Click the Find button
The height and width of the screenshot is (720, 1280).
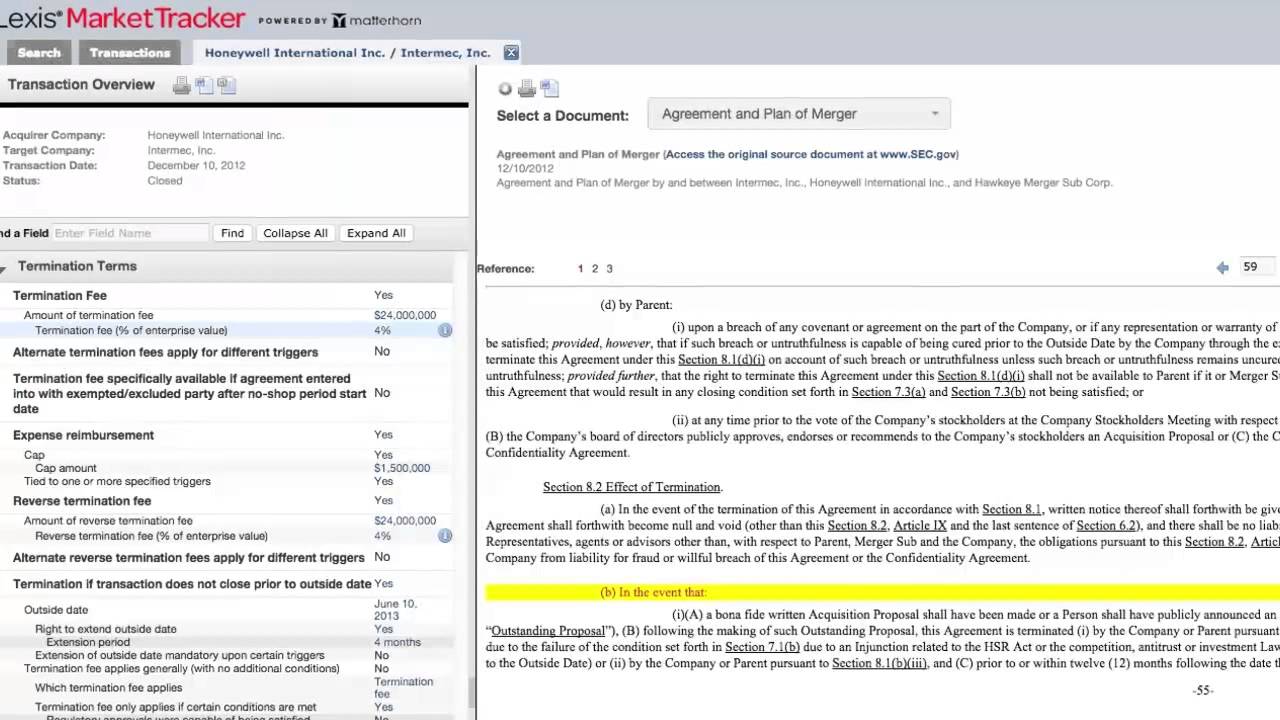[x=232, y=233]
